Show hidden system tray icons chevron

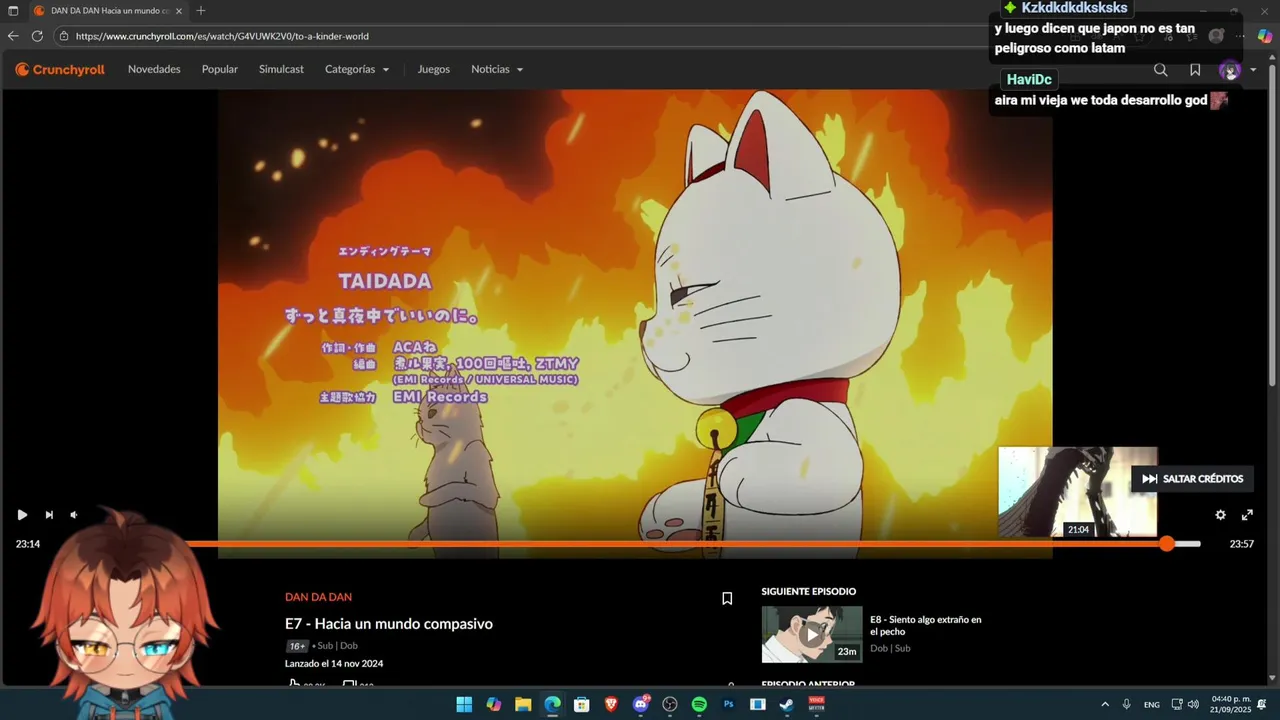(x=1105, y=704)
